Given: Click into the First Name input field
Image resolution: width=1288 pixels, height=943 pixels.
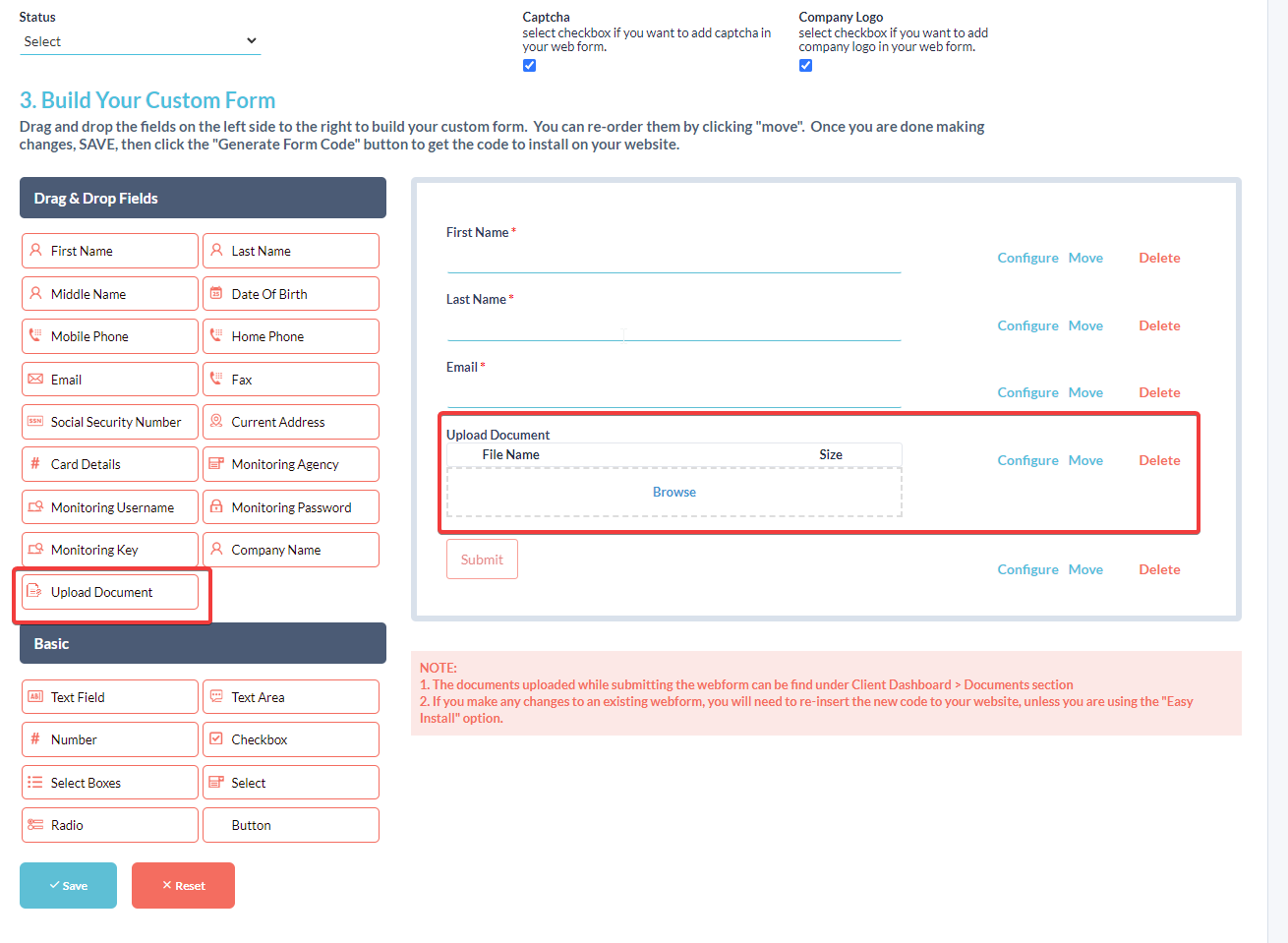Looking at the screenshot, I should [673, 260].
